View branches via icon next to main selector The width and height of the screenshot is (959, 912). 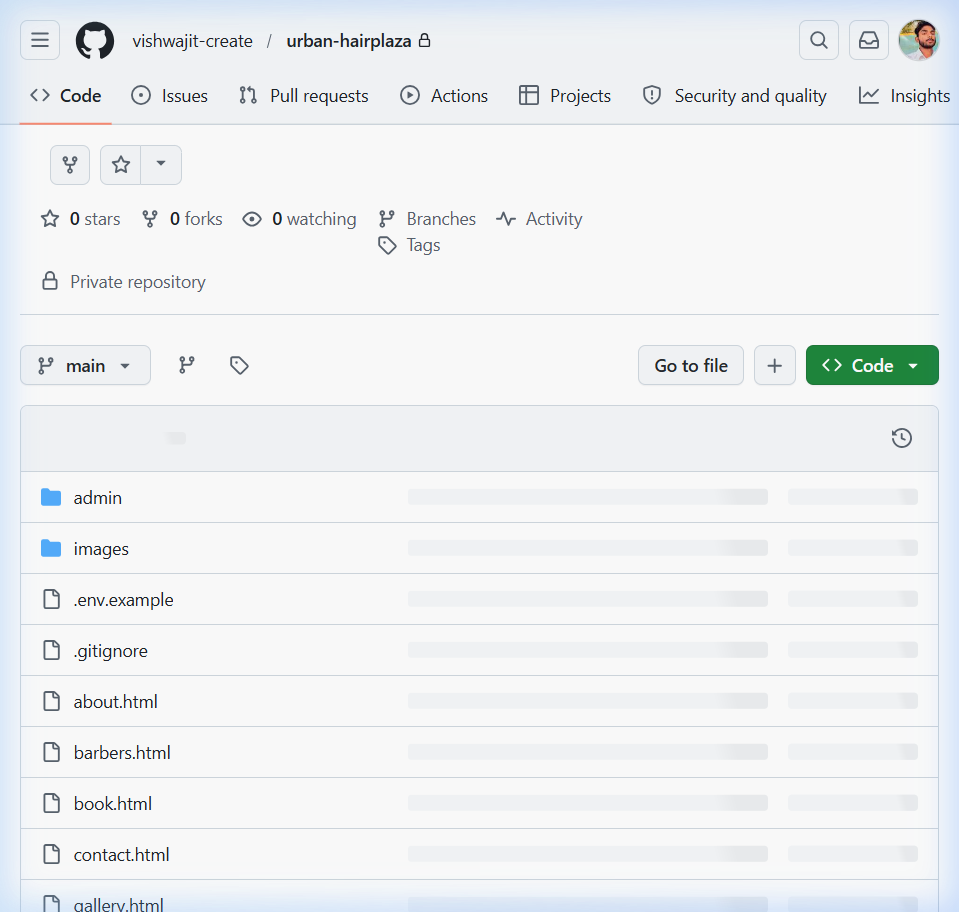point(187,365)
